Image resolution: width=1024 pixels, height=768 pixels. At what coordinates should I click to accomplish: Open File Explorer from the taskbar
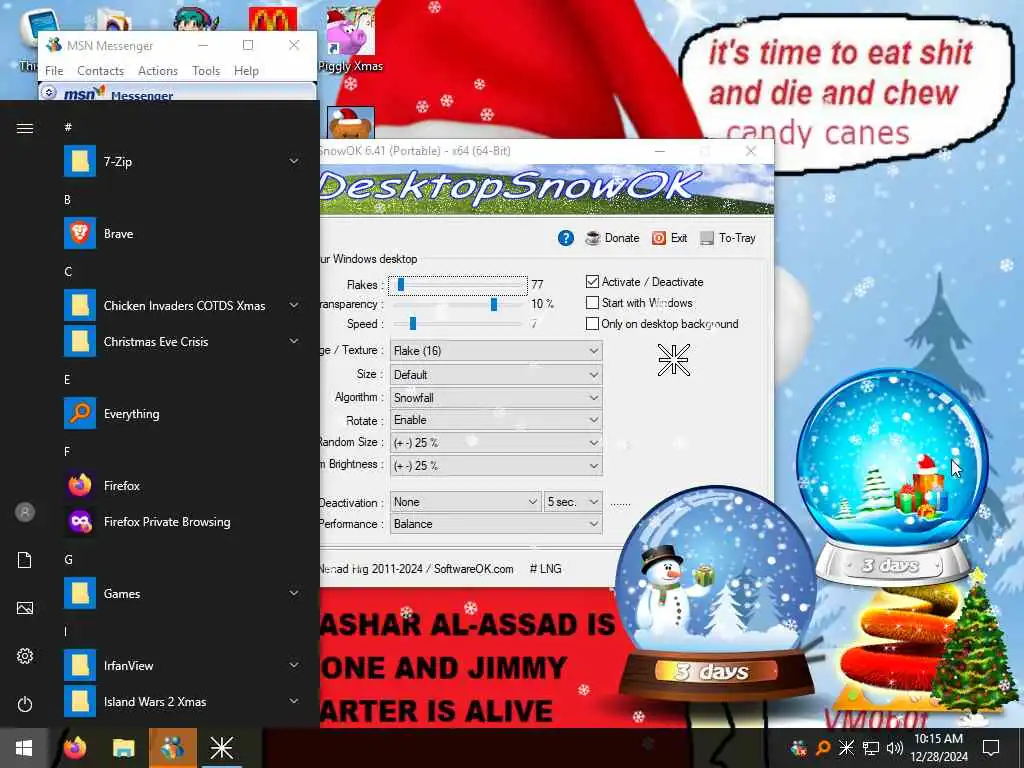click(123, 748)
